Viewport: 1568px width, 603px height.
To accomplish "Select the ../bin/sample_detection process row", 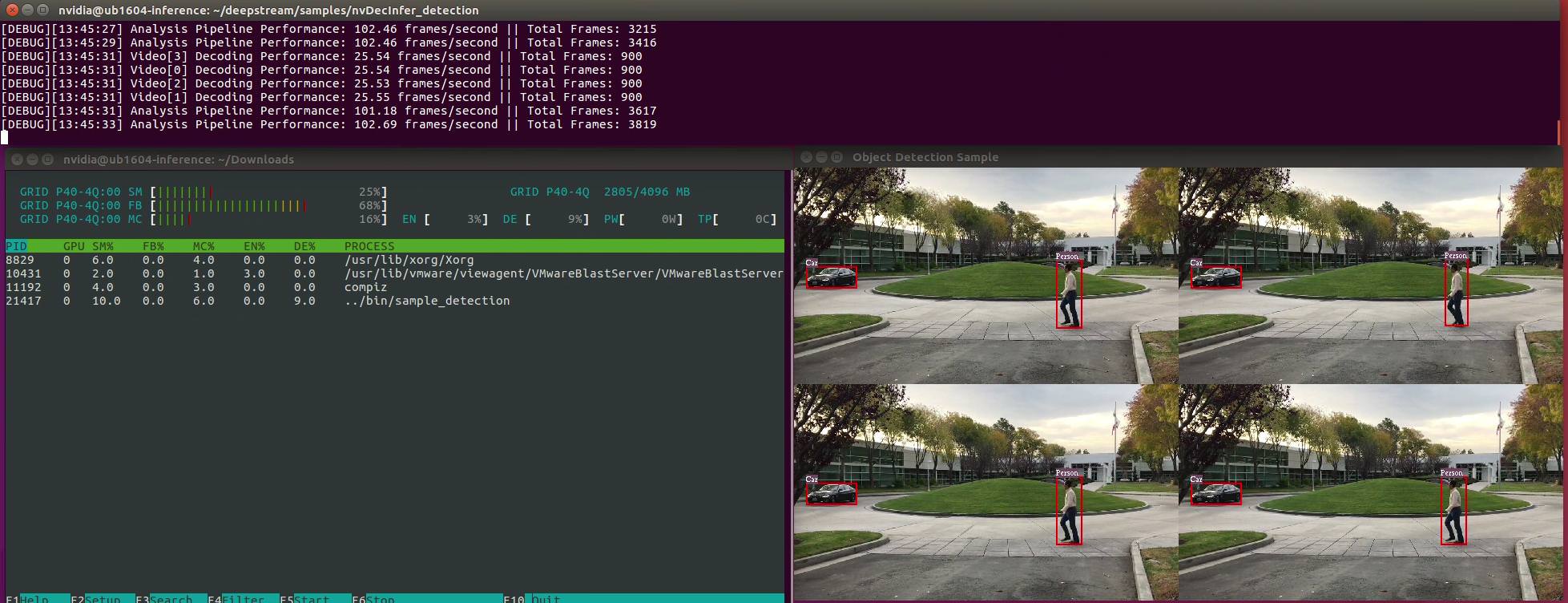I will [394, 301].
